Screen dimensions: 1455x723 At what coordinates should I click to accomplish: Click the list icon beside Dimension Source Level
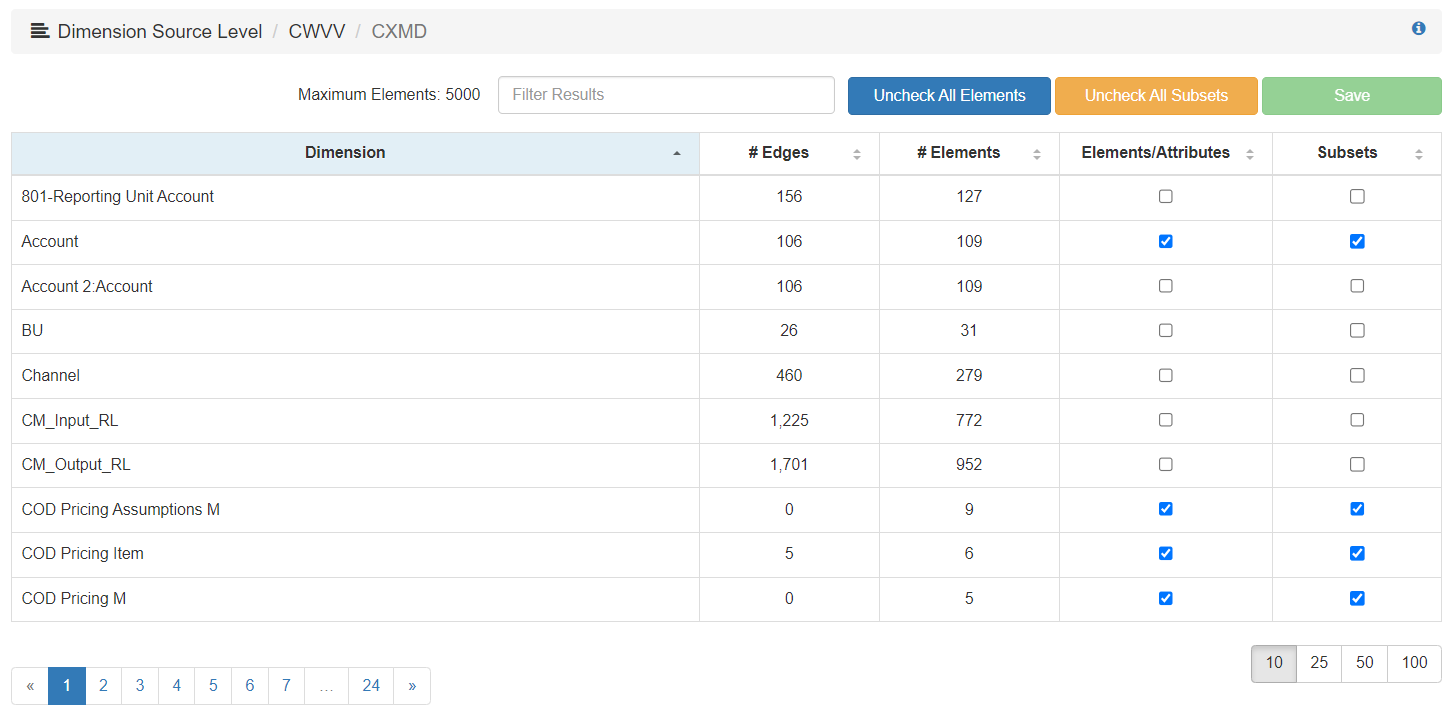point(40,31)
